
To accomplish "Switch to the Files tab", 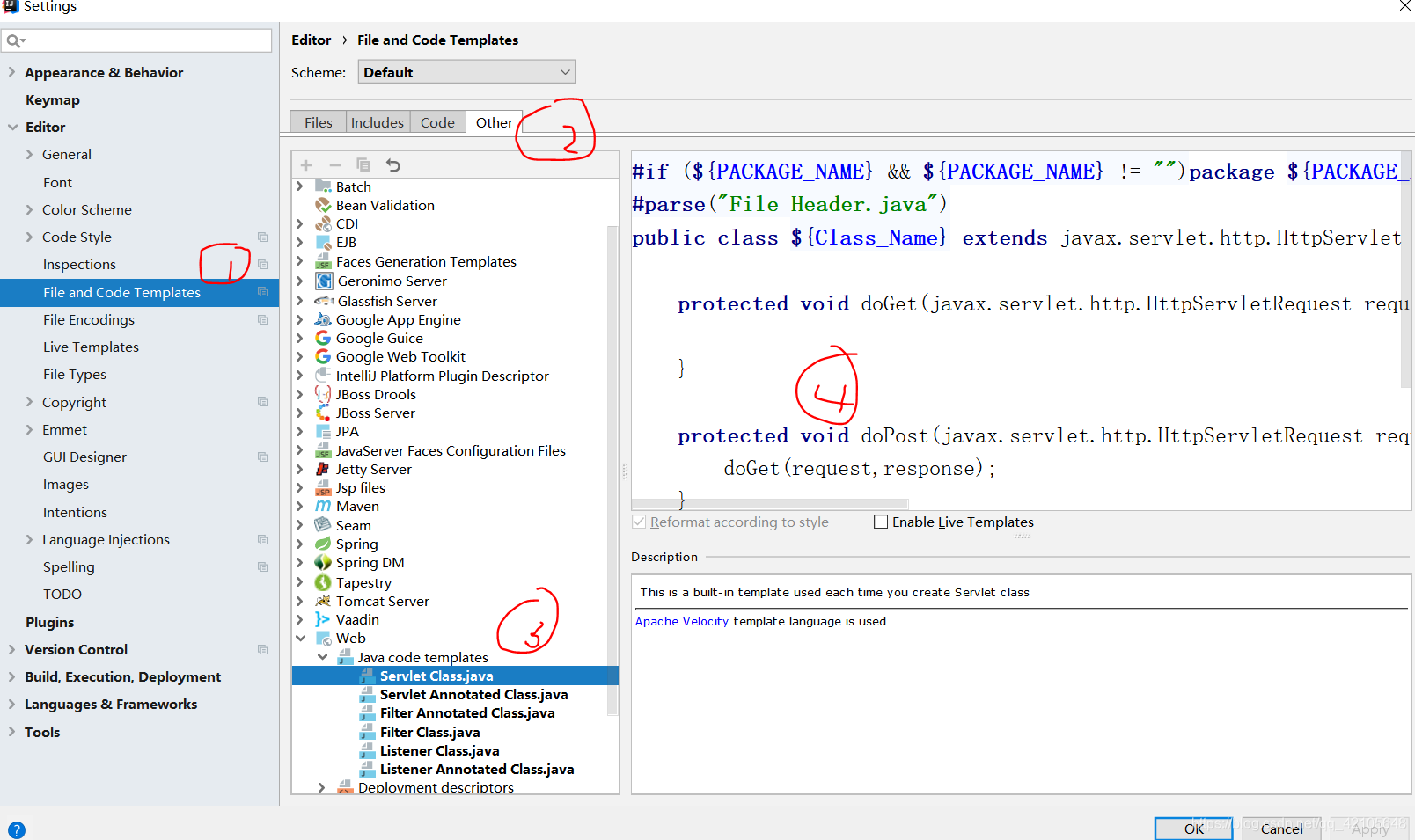I will pyautogui.click(x=318, y=122).
